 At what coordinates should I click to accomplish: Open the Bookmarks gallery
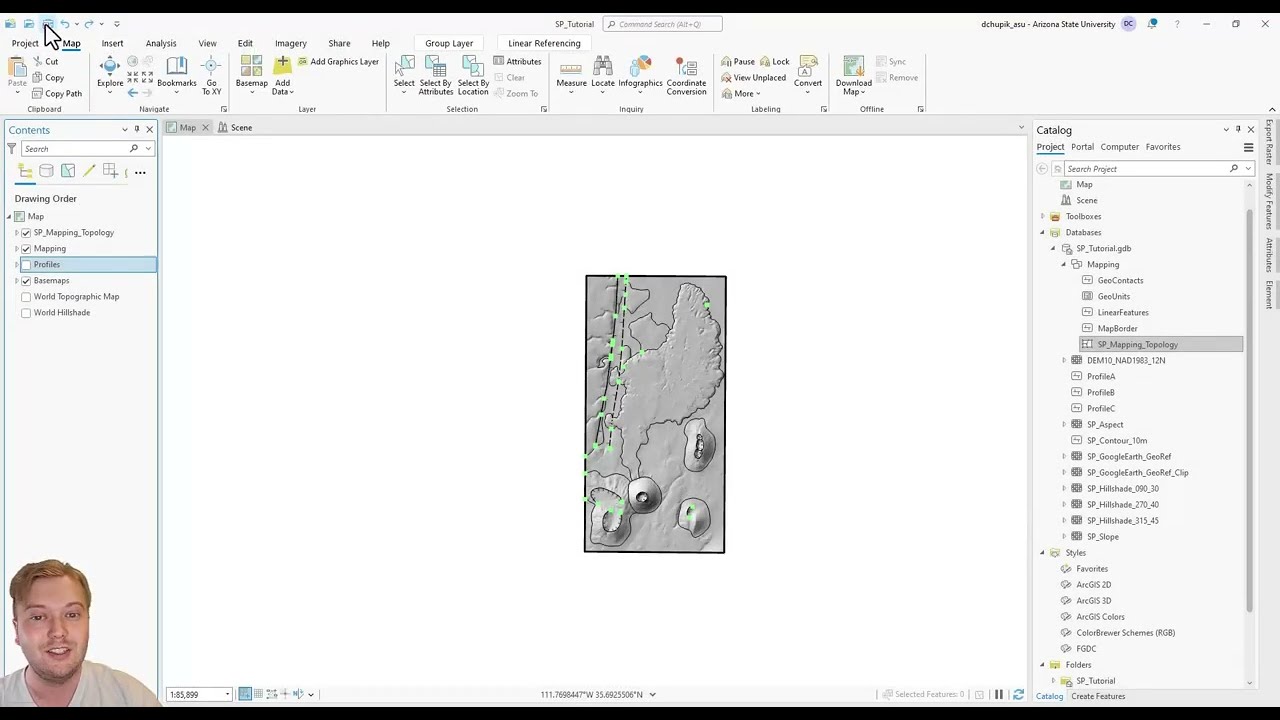[x=177, y=72]
